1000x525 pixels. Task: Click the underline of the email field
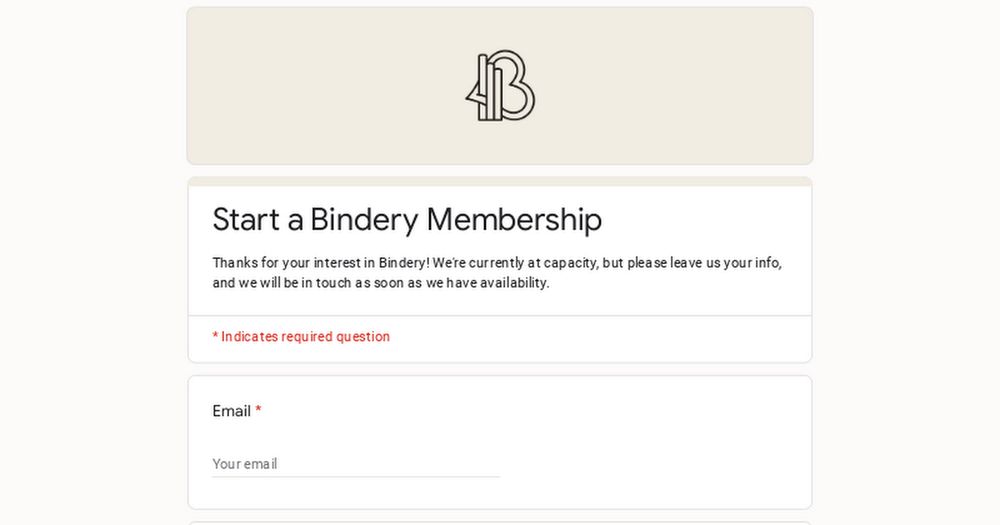coord(355,477)
